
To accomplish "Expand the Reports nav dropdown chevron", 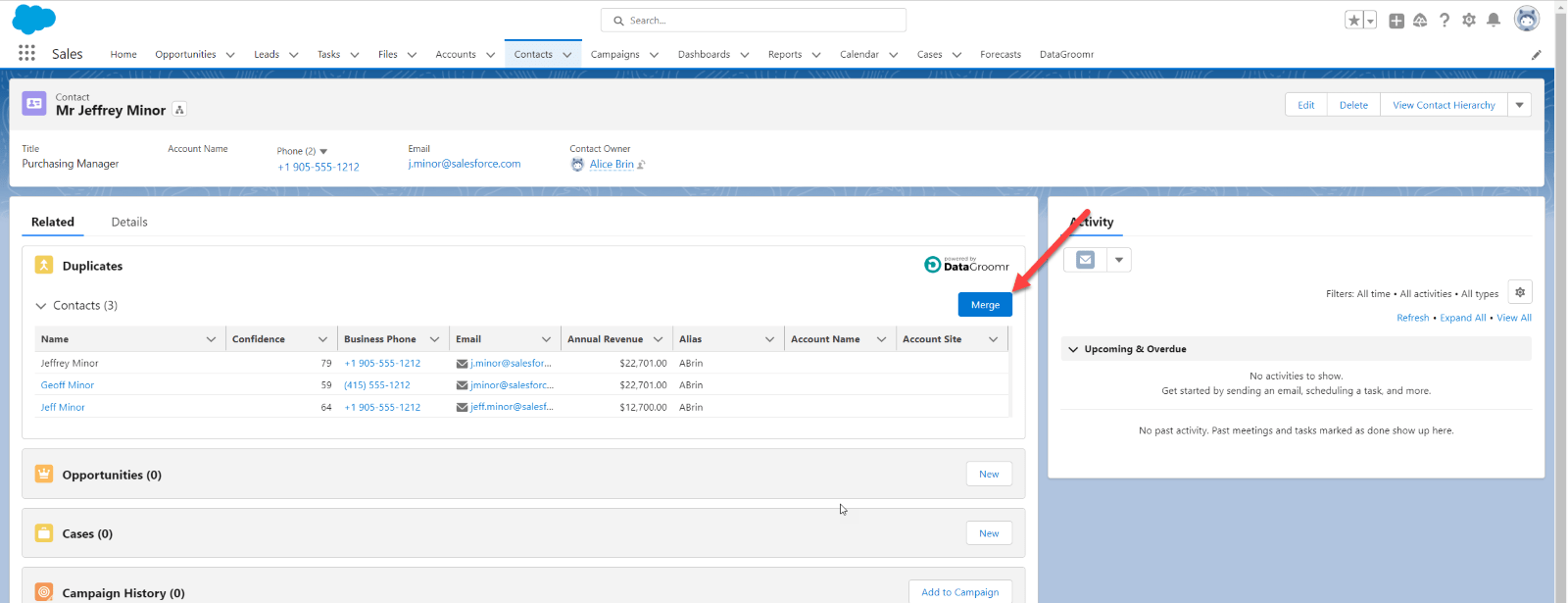I will pyautogui.click(x=816, y=55).
